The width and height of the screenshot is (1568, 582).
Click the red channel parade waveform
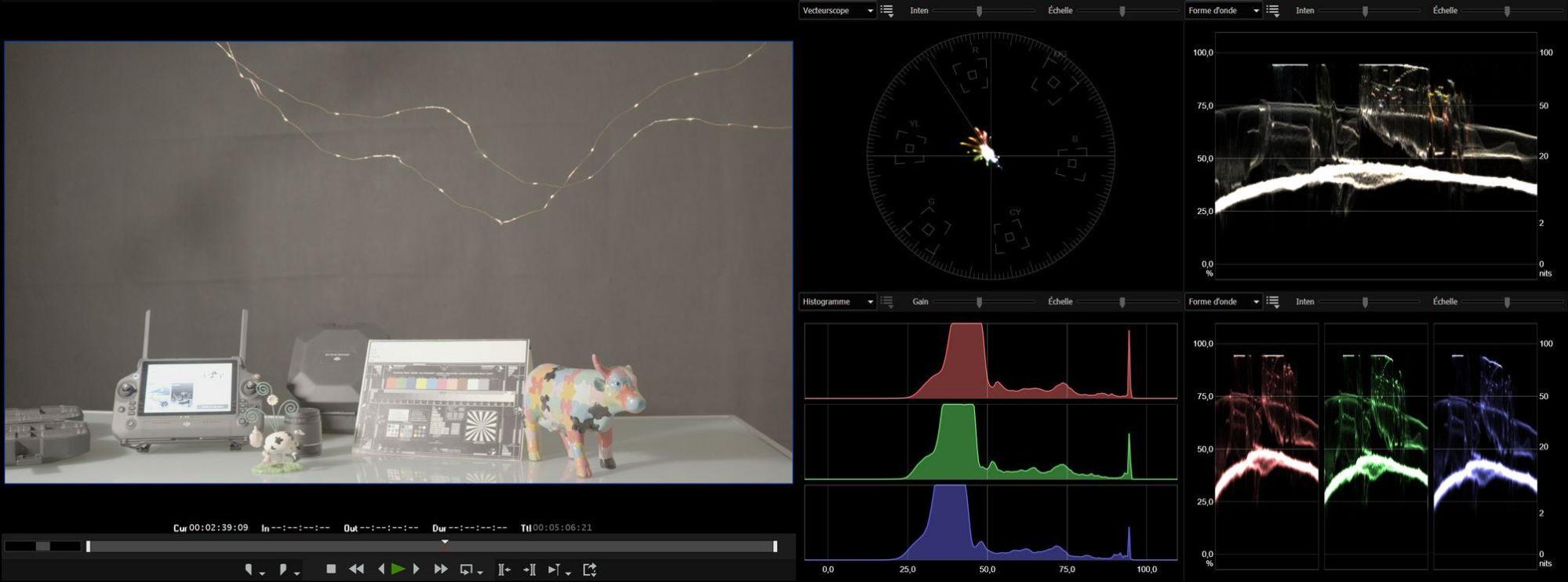(x=1266, y=446)
